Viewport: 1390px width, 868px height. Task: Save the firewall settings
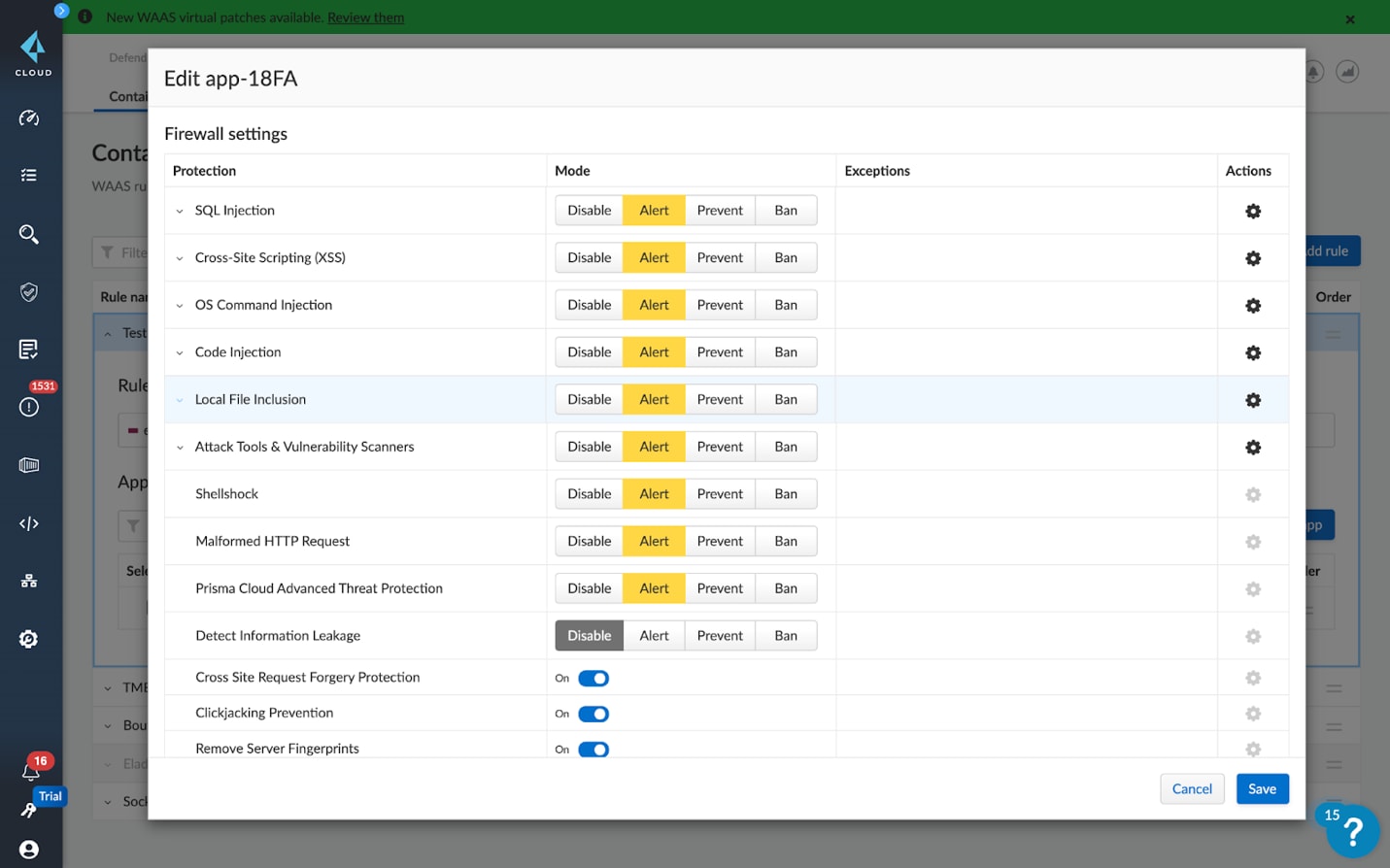point(1262,788)
